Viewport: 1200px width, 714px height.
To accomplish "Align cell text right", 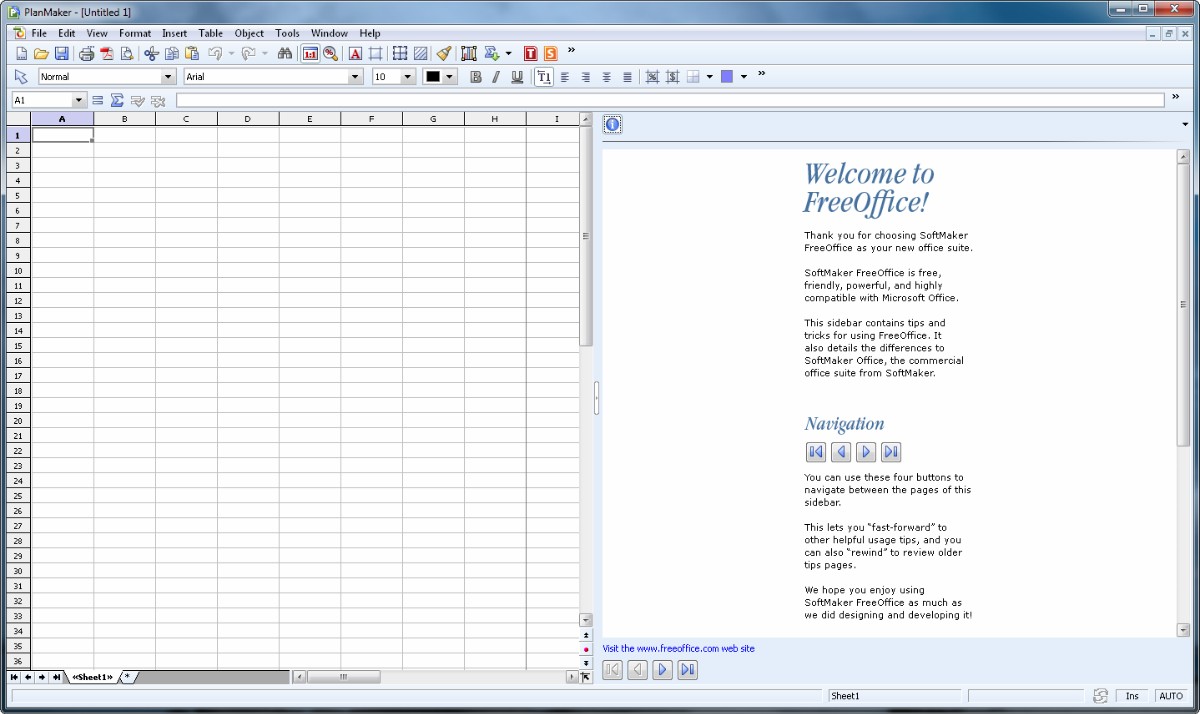I will point(586,77).
